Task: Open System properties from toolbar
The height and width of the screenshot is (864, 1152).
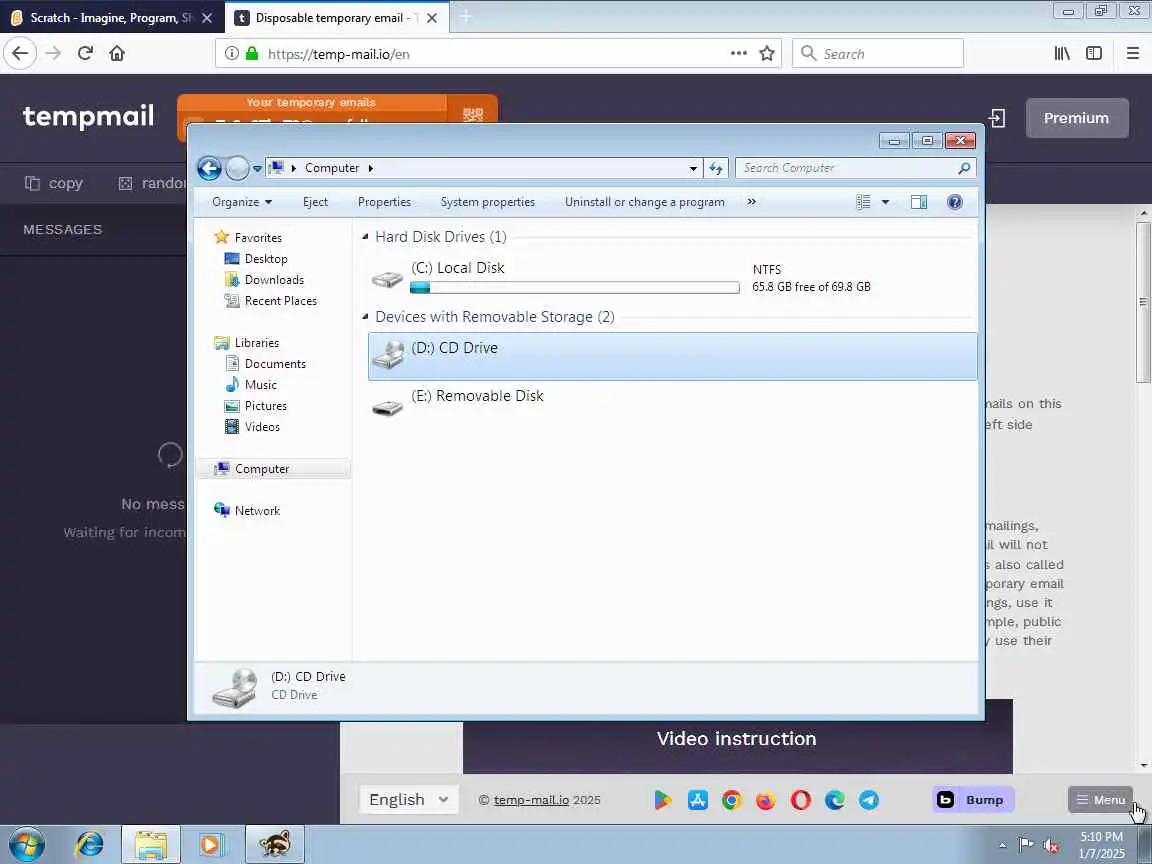Action: point(488,202)
